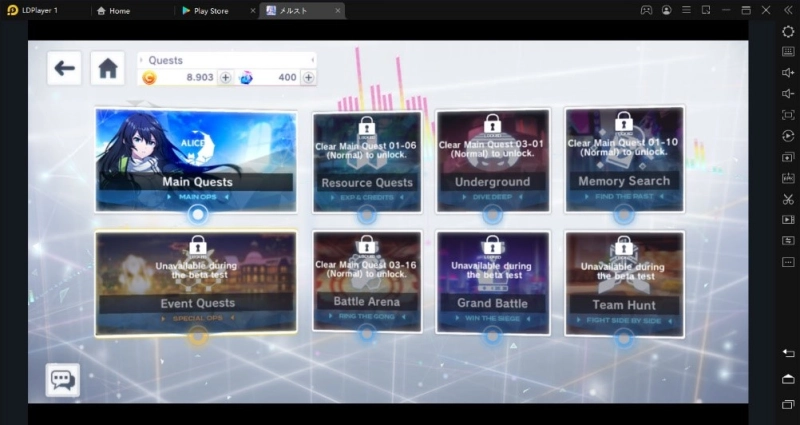Install an APK file
The image size is (800, 425).
pyautogui.click(x=788, y=178)
